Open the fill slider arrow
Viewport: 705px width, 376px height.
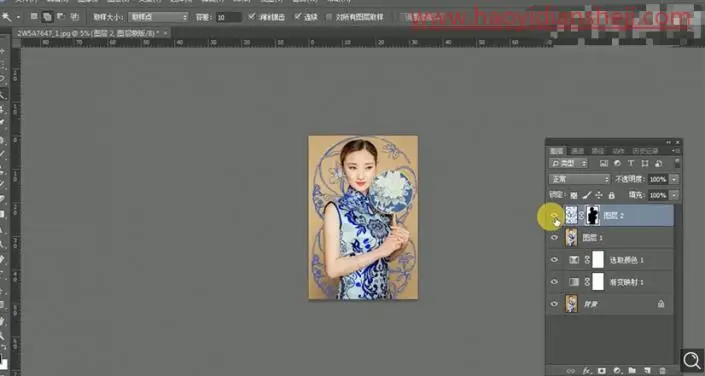[x=674, y=195]
